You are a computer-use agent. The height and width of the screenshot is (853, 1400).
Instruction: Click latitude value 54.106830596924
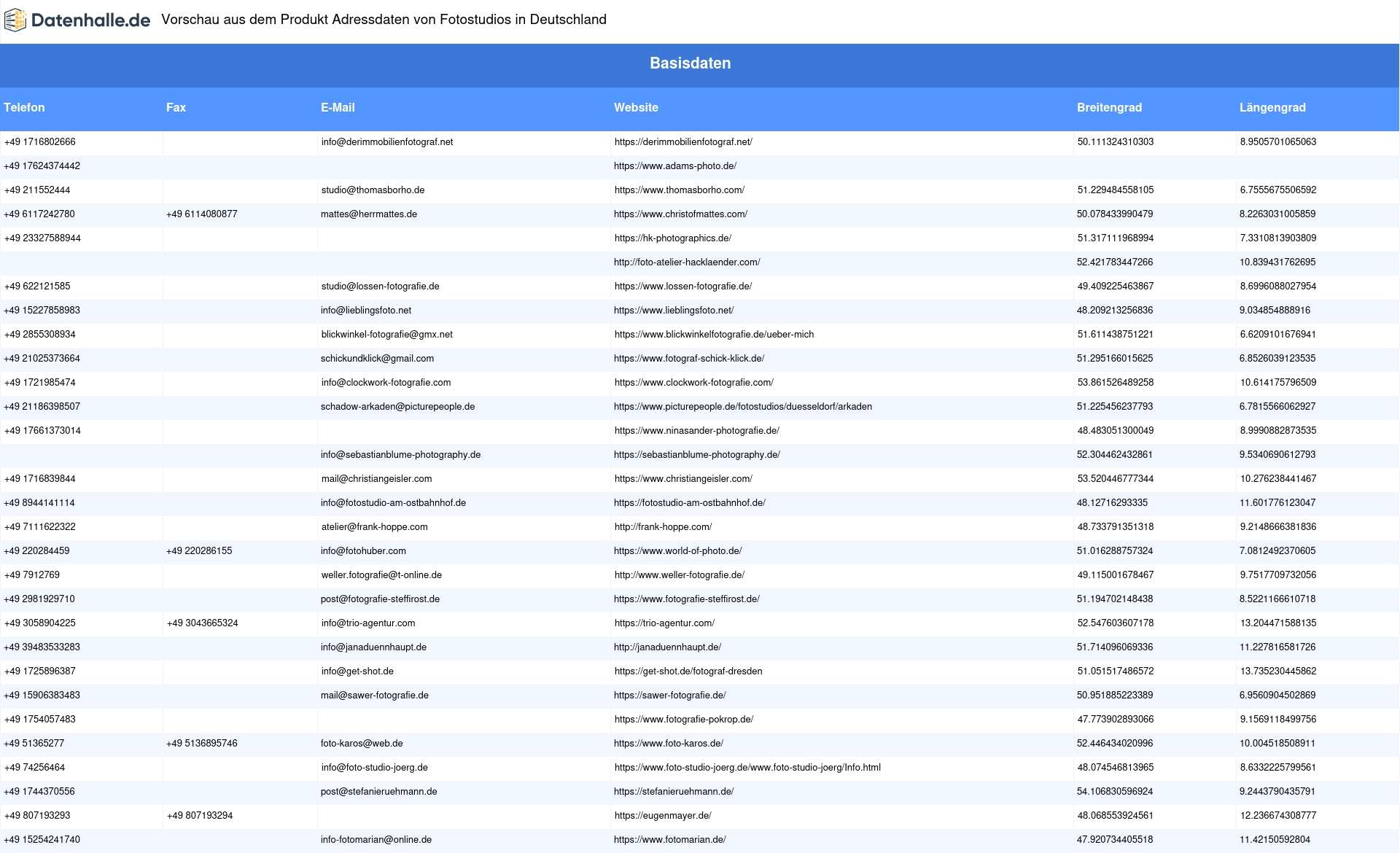pyautogui.click(x=1115, y=792)
